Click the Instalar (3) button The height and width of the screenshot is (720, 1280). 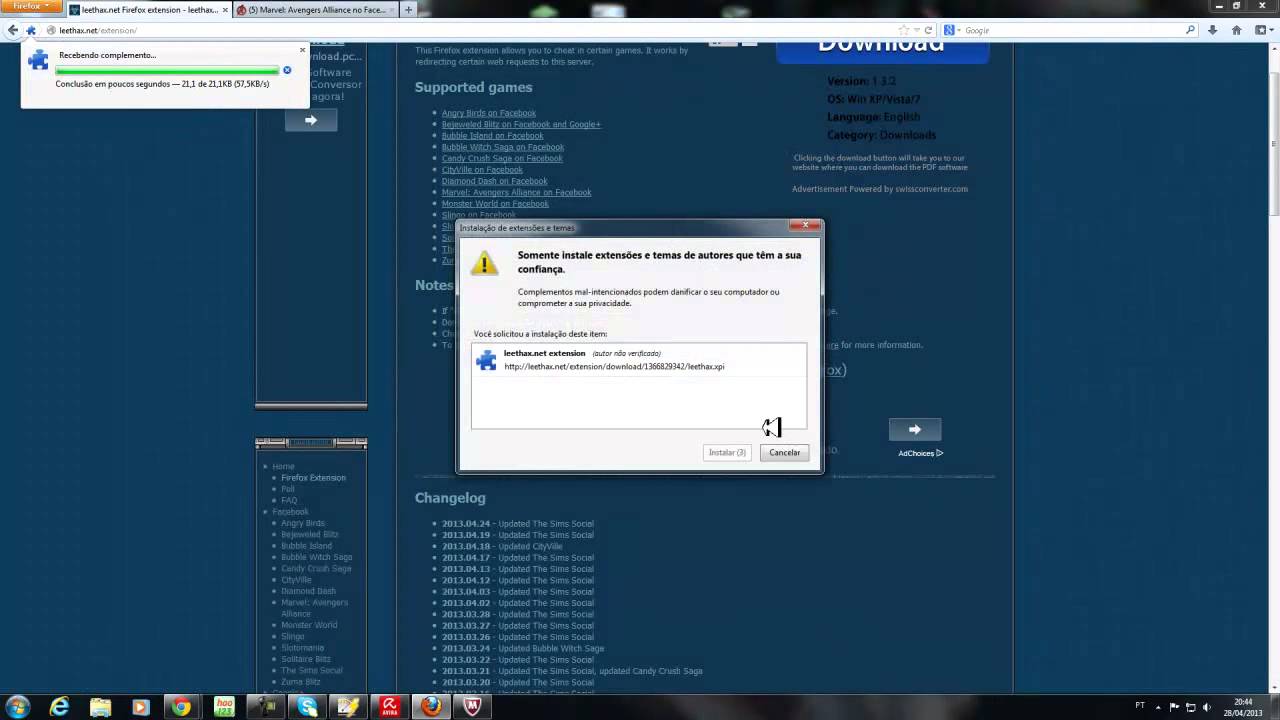pos(727,452)
